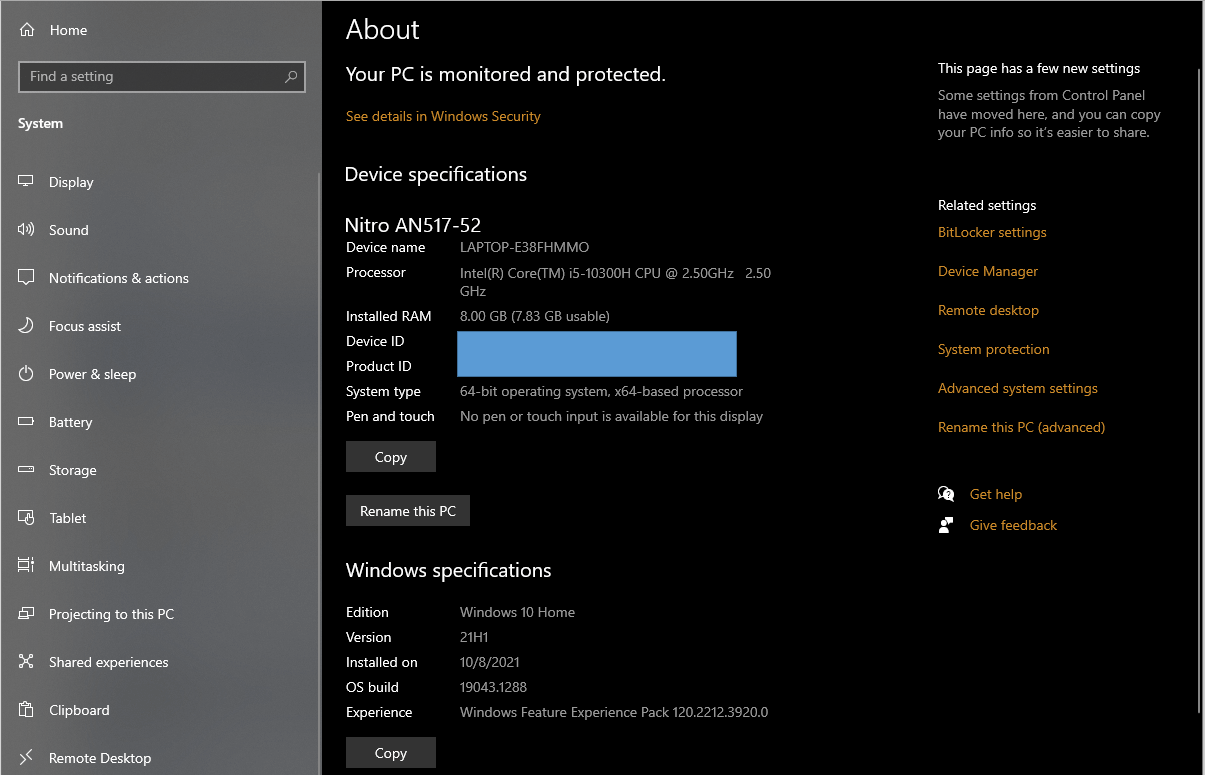The height and width of the screenshot is (775, 1205).
Task: Open System protection link
Action: tap(994, 349)
